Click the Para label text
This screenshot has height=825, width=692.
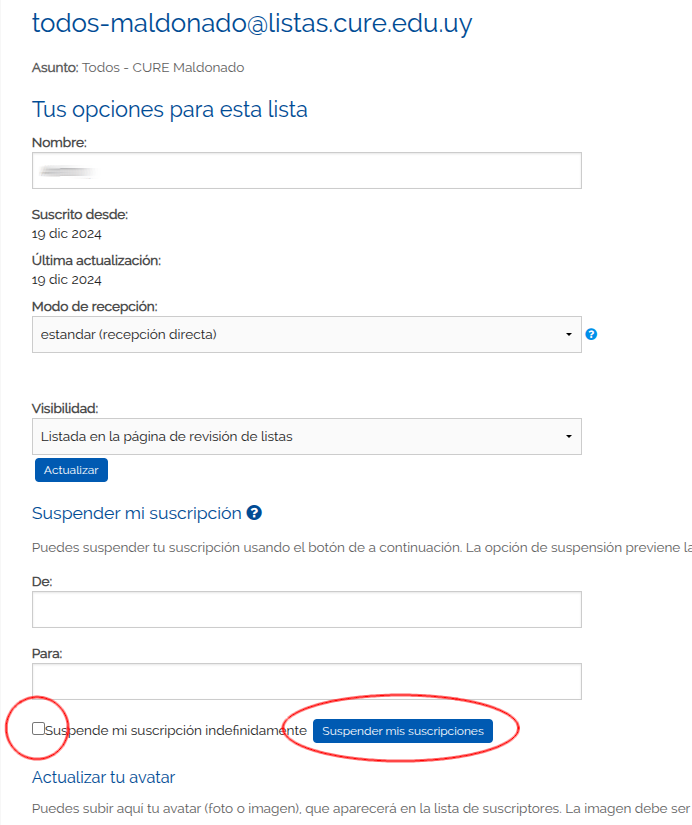pos(47,653)
